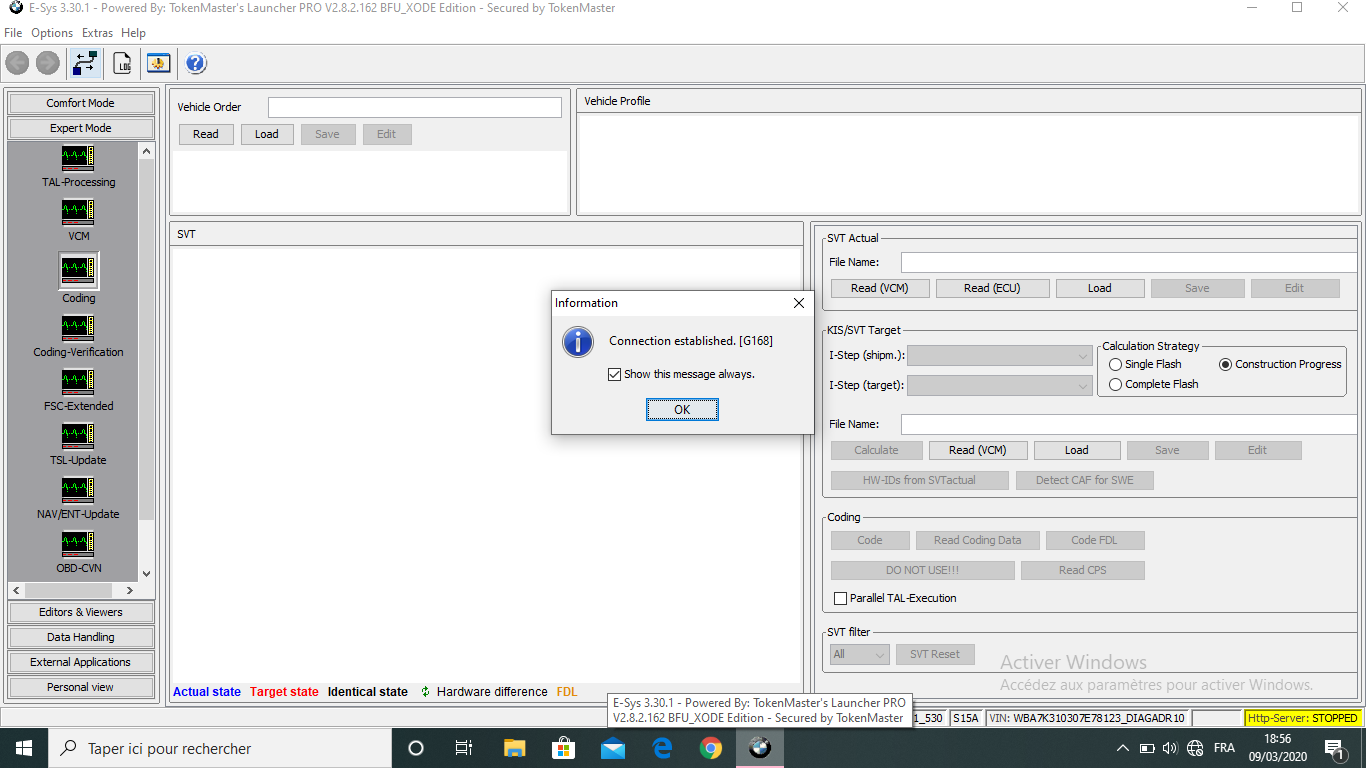The height and width of the screenshot is (768, 1366).
Task: Select the Coding module icon
Action: (78, 270)
